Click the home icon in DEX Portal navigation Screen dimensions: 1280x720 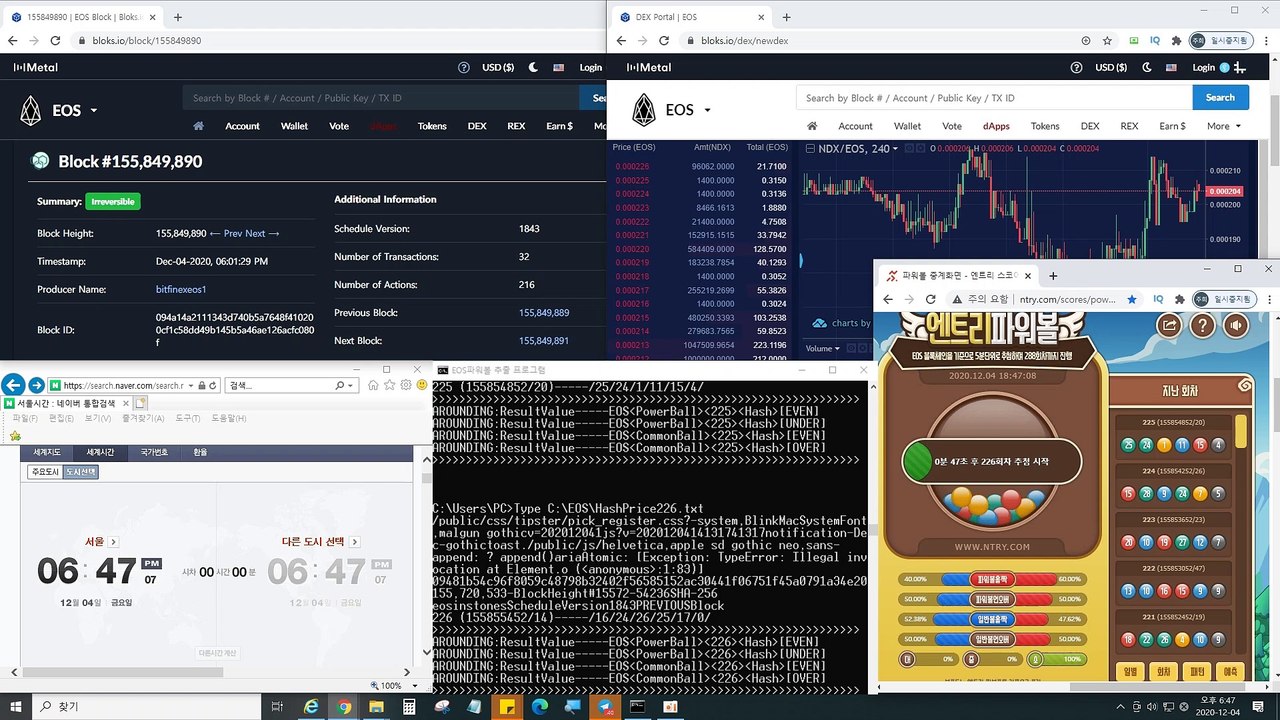pyautogui.click(x=812, y=126)
